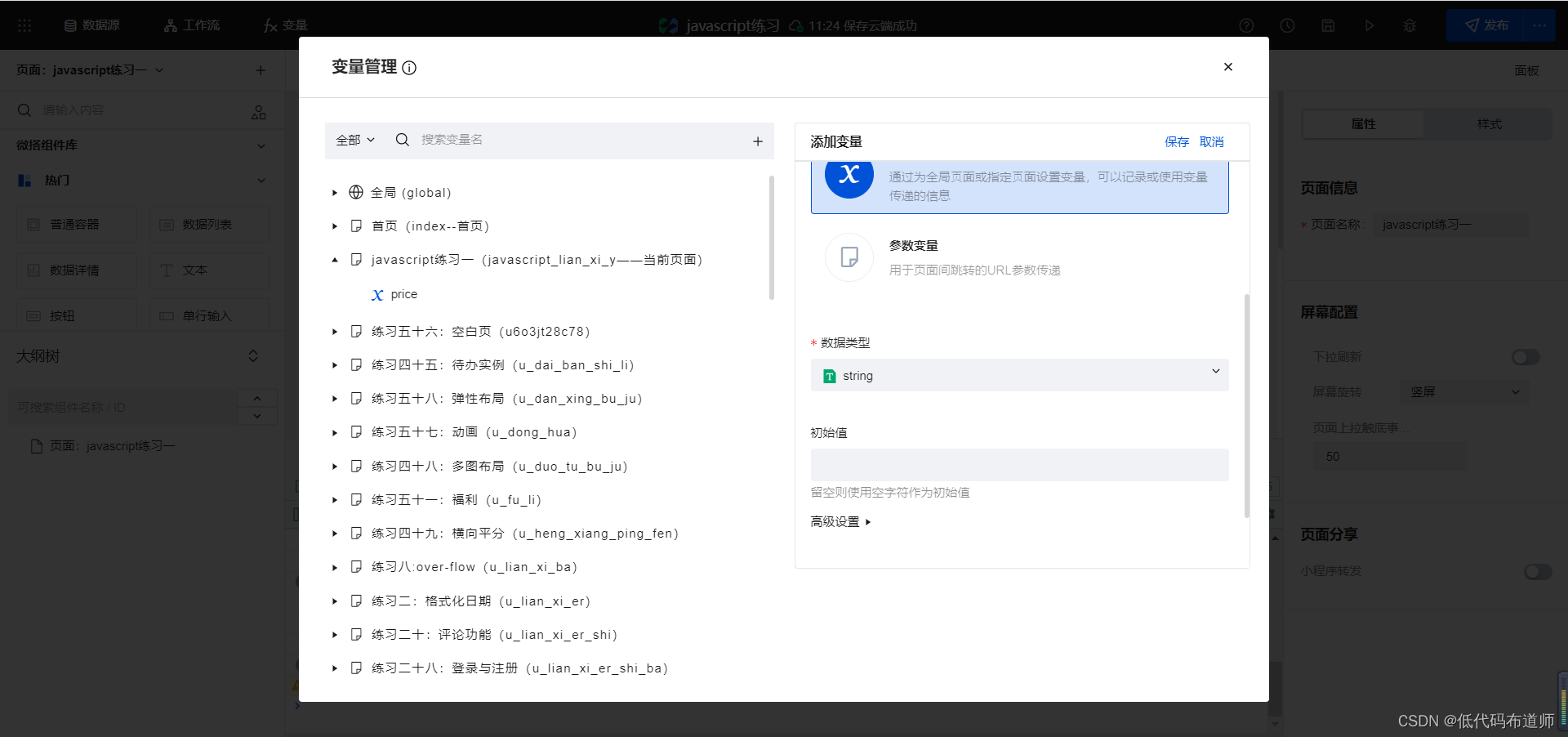Focus the 初始值 input field
This screenshot has width=1568, height=737.
(x=1019, y=465)
